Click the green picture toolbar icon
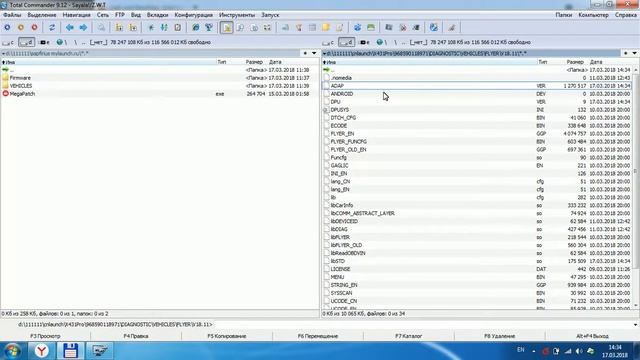The width and height of the screenshot is (640, 360). [x=371, y=27]
